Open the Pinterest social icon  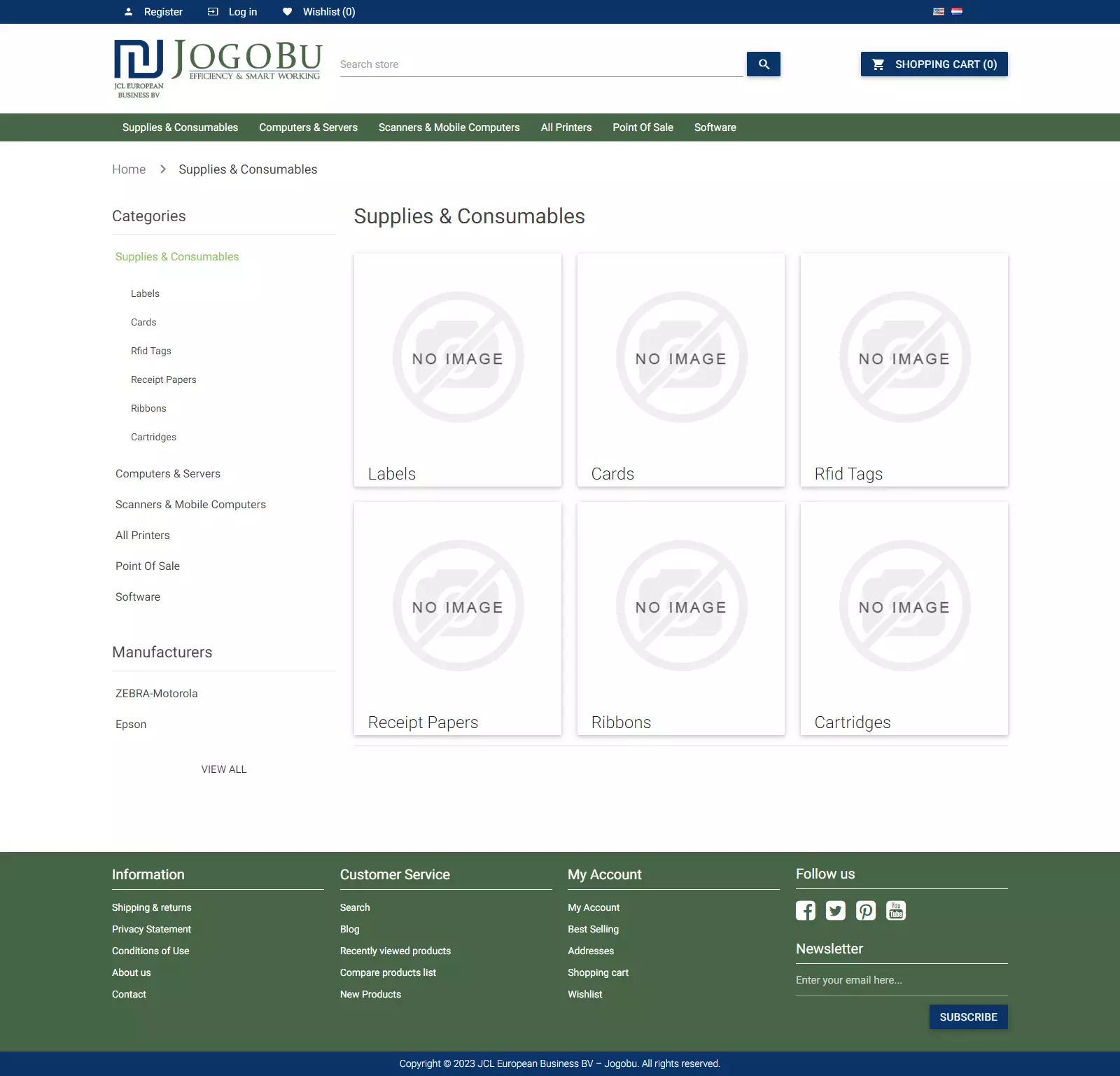point(865,910)
